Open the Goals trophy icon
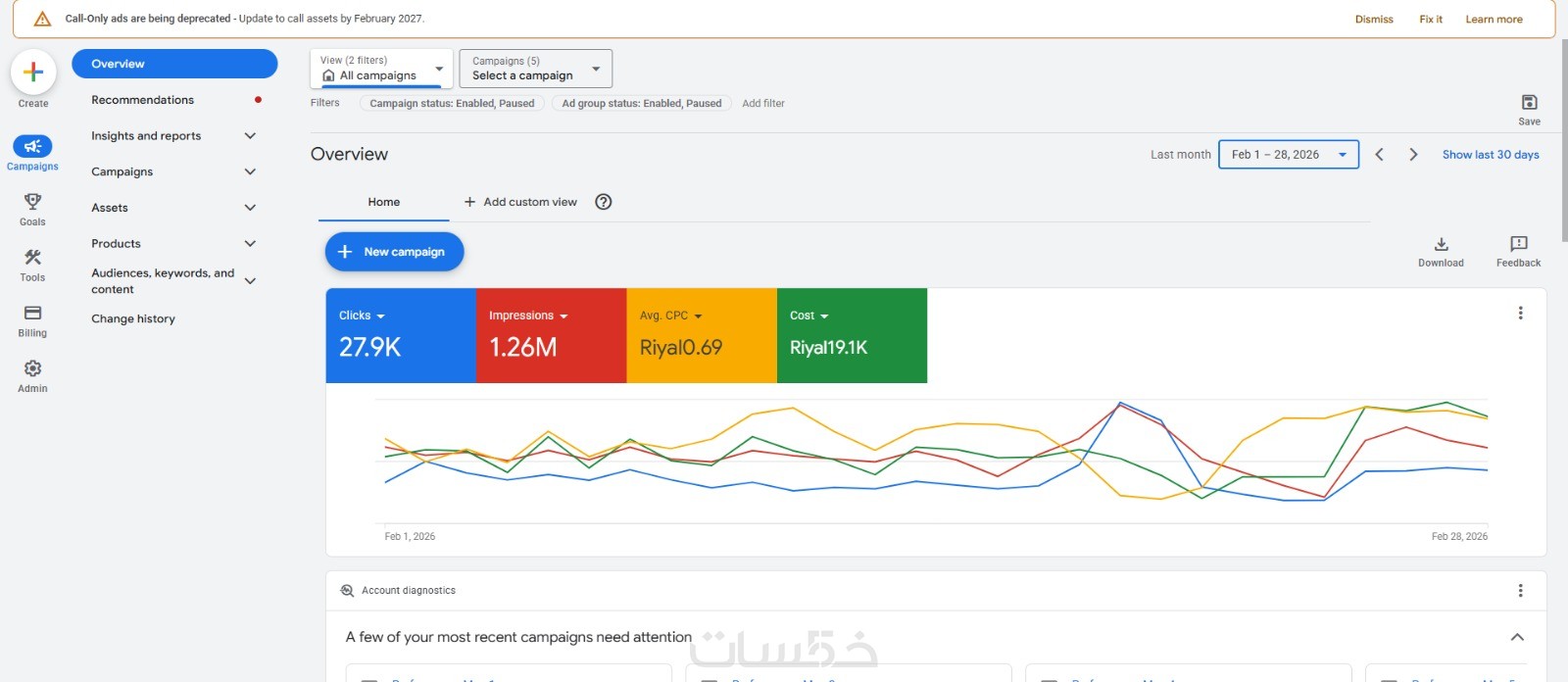Image resolution: width=1568 pixels, height=682 pixels. pos(32,201)
